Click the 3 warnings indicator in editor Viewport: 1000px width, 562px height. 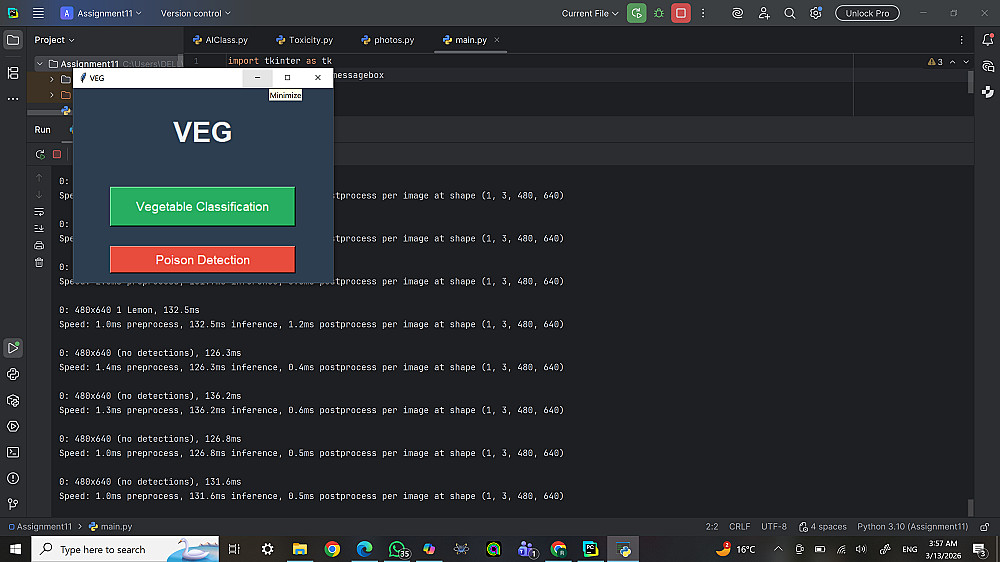click(935, 62)
